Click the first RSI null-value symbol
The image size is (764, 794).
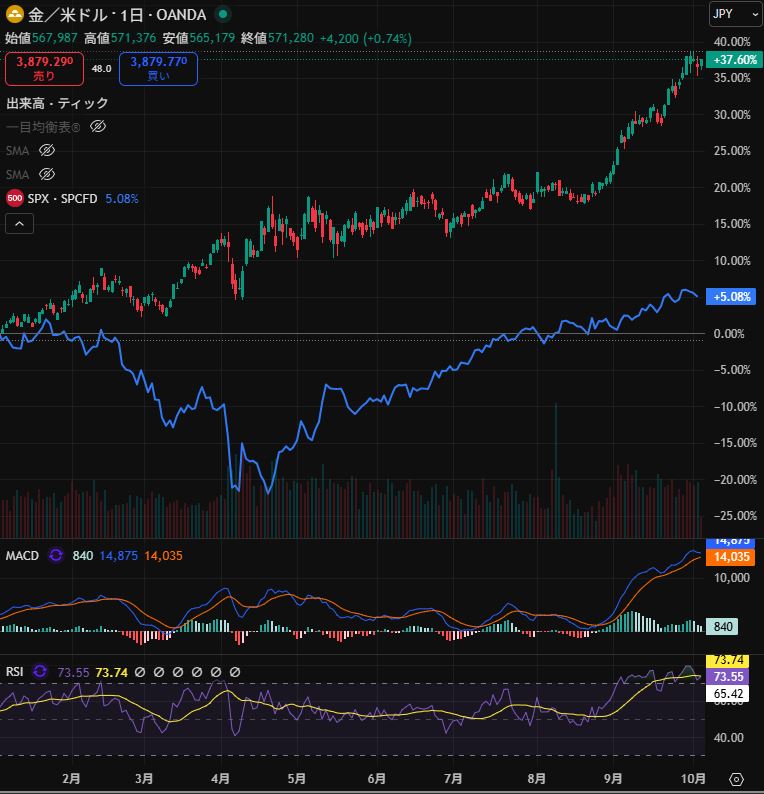116,672
